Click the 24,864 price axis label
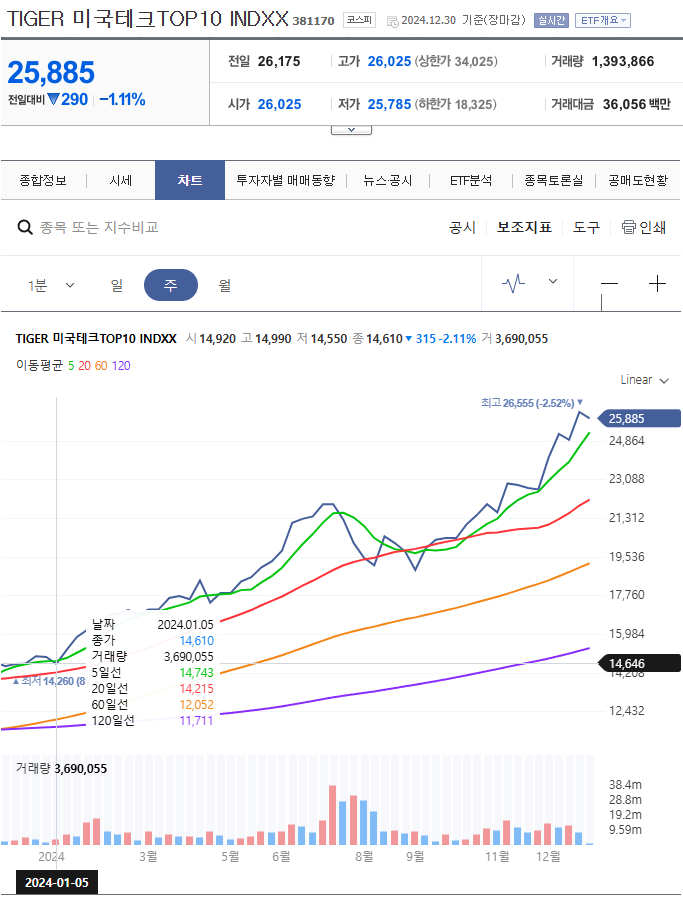Viewport: 683px width, 897px height. point(626,441)
